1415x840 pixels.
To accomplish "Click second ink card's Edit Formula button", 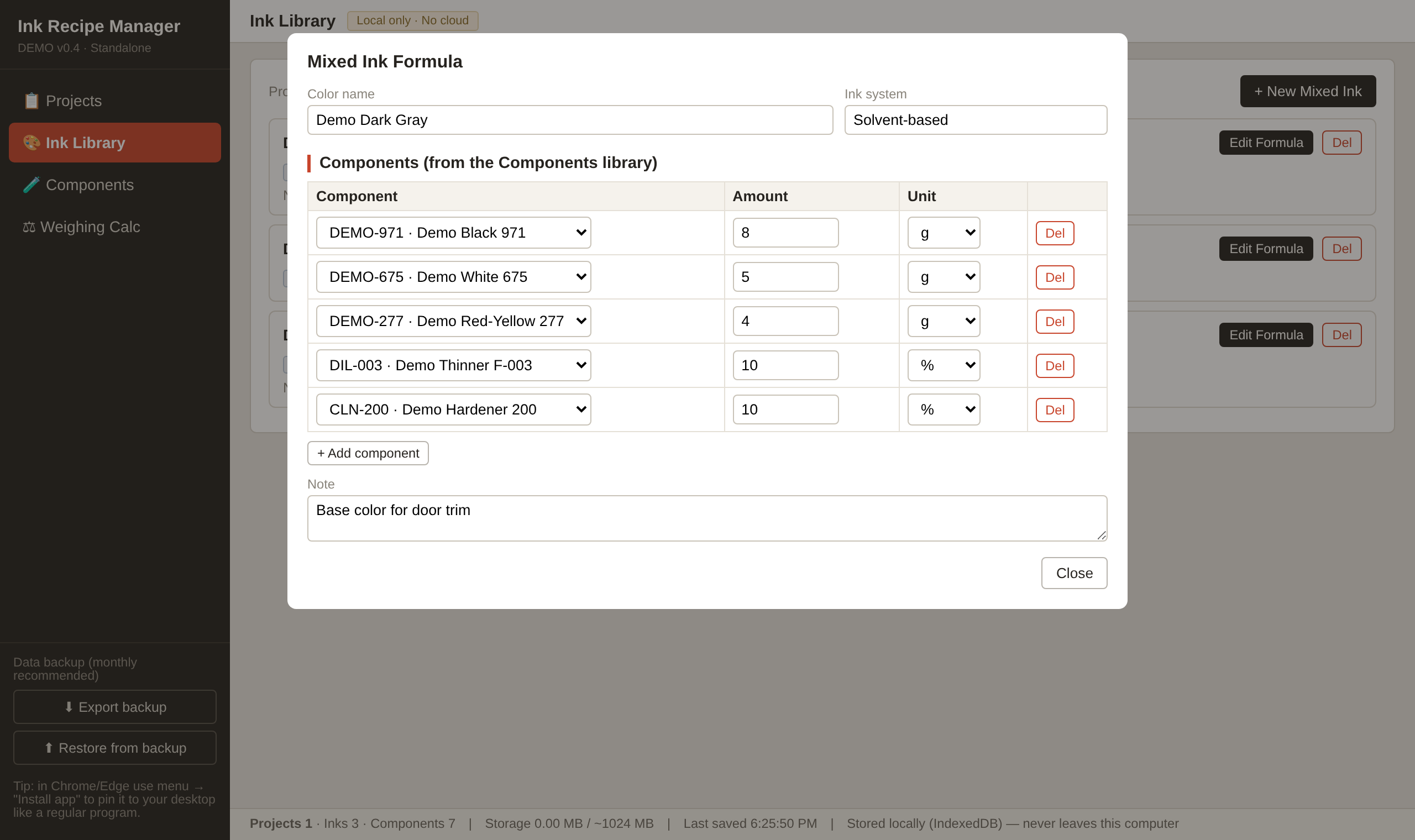I will (1266, 249).
